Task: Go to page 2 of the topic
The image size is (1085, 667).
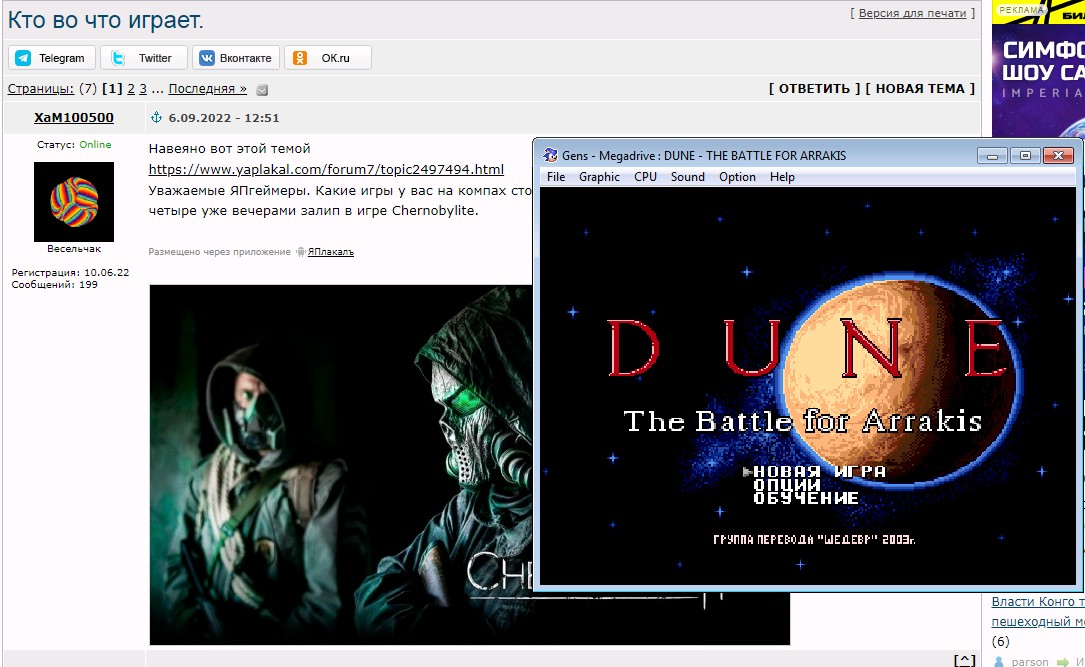Action: (131, 89)
